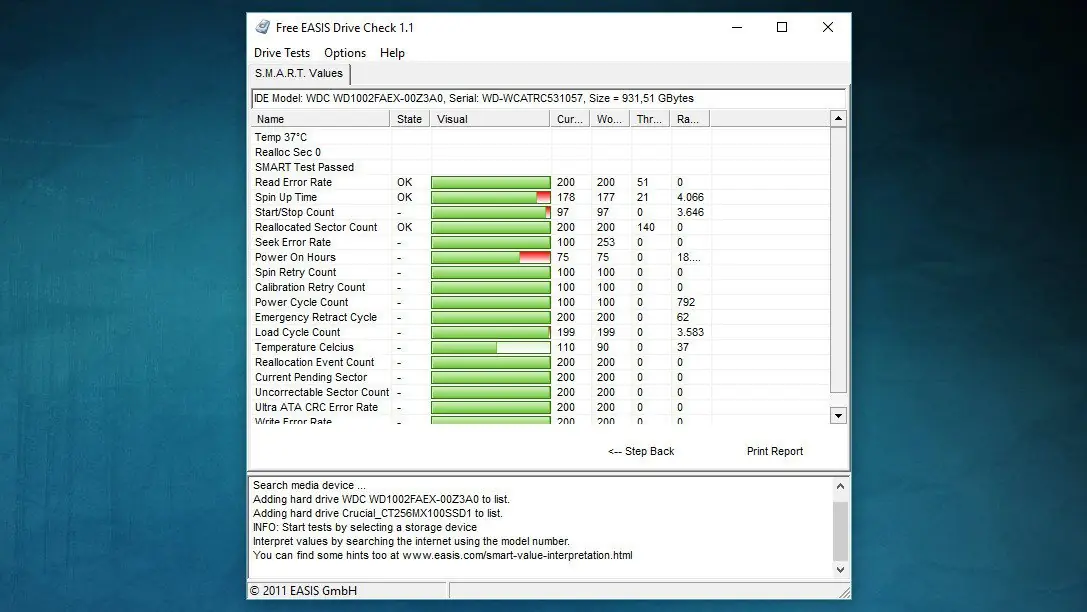
Task: Click the OK state of Read Error Rate
Action: coord(404,182)
